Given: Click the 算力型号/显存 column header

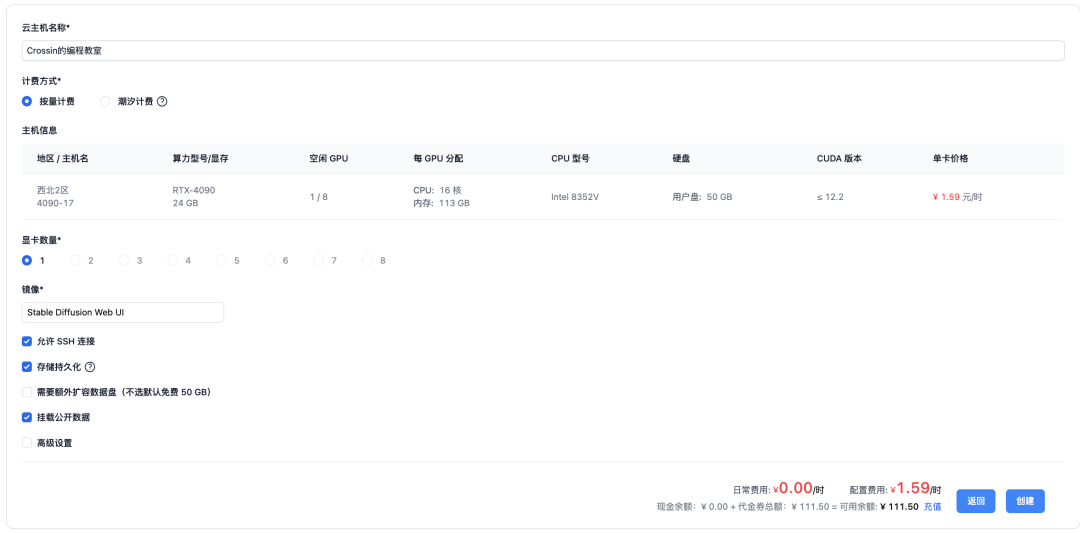Looking at the screenshot, I should [200, 158].
